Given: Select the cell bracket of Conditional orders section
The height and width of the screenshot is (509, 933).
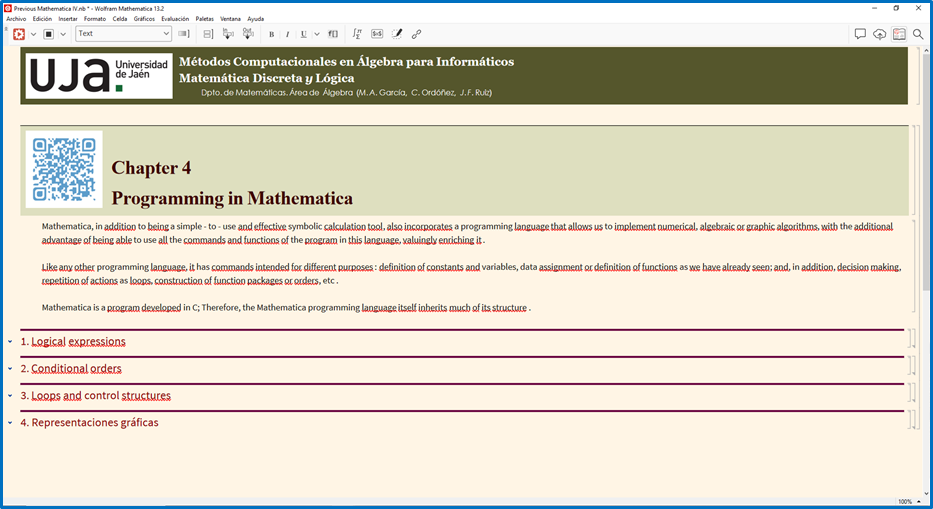Looking at the screenshot, I should coord(912,366).
